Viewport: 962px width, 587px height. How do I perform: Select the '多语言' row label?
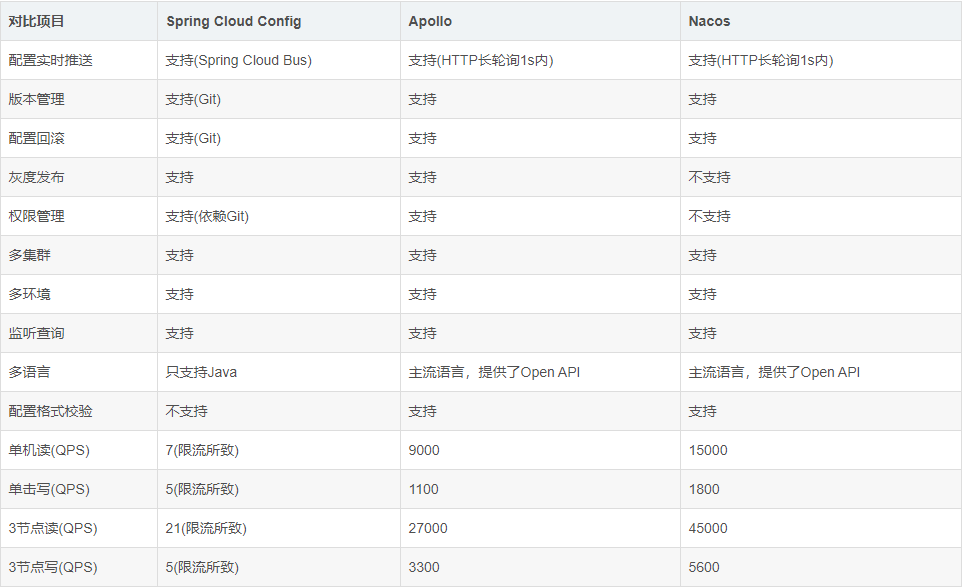click(x=29, y=372)
